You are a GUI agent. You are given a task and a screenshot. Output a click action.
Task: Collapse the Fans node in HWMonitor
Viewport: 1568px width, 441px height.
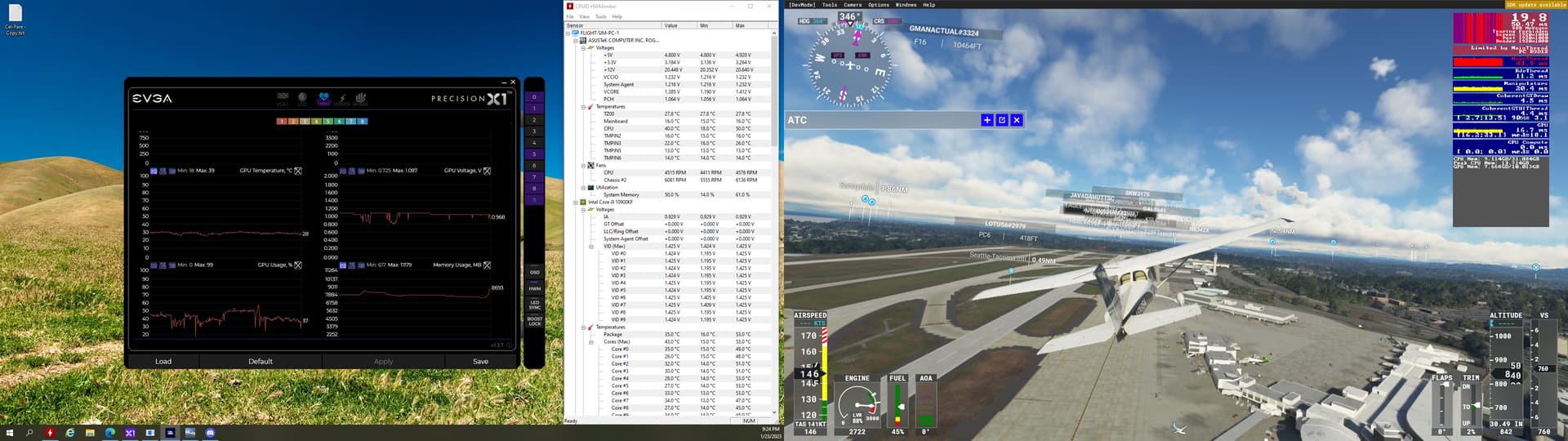pos(583,165)
